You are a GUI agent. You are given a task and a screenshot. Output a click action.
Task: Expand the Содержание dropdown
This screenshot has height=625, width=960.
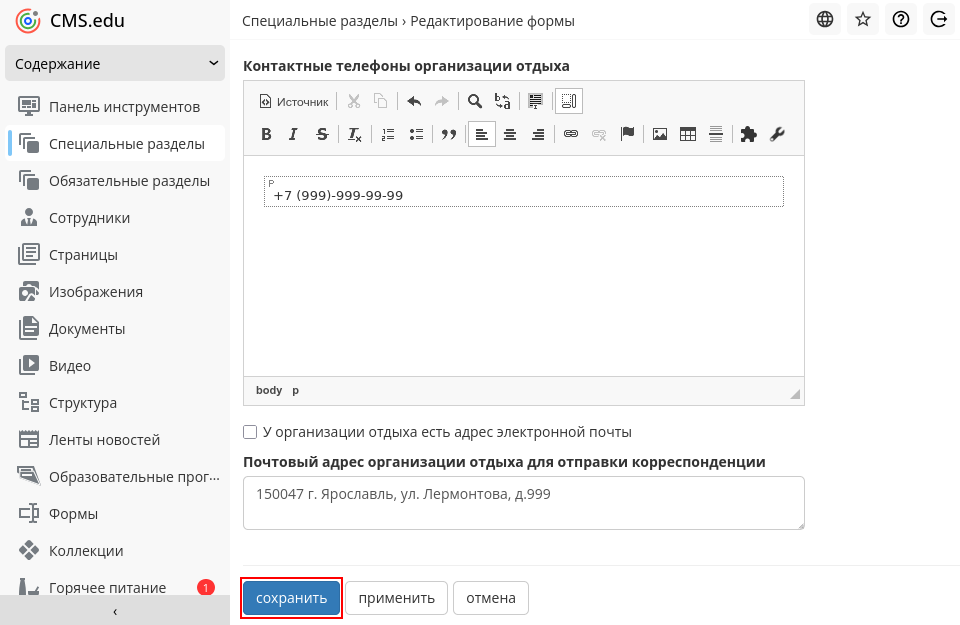[115, 64]
